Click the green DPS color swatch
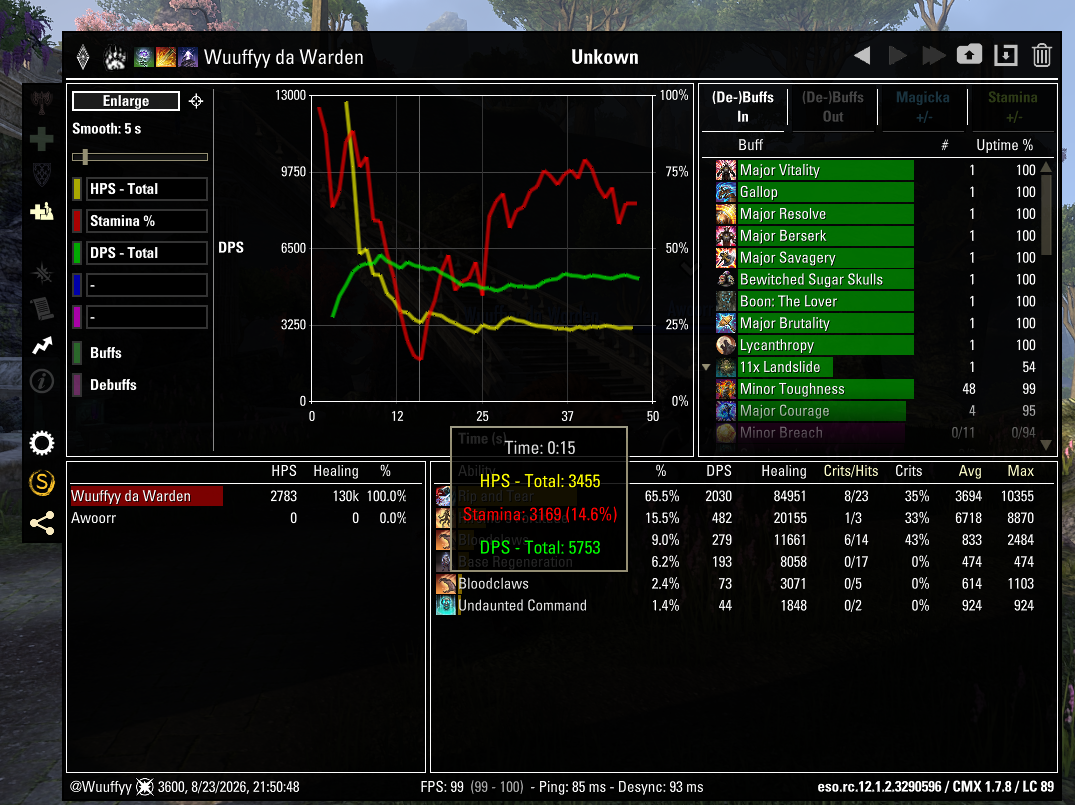This screenshot has width=1075, height=805. 77,253
